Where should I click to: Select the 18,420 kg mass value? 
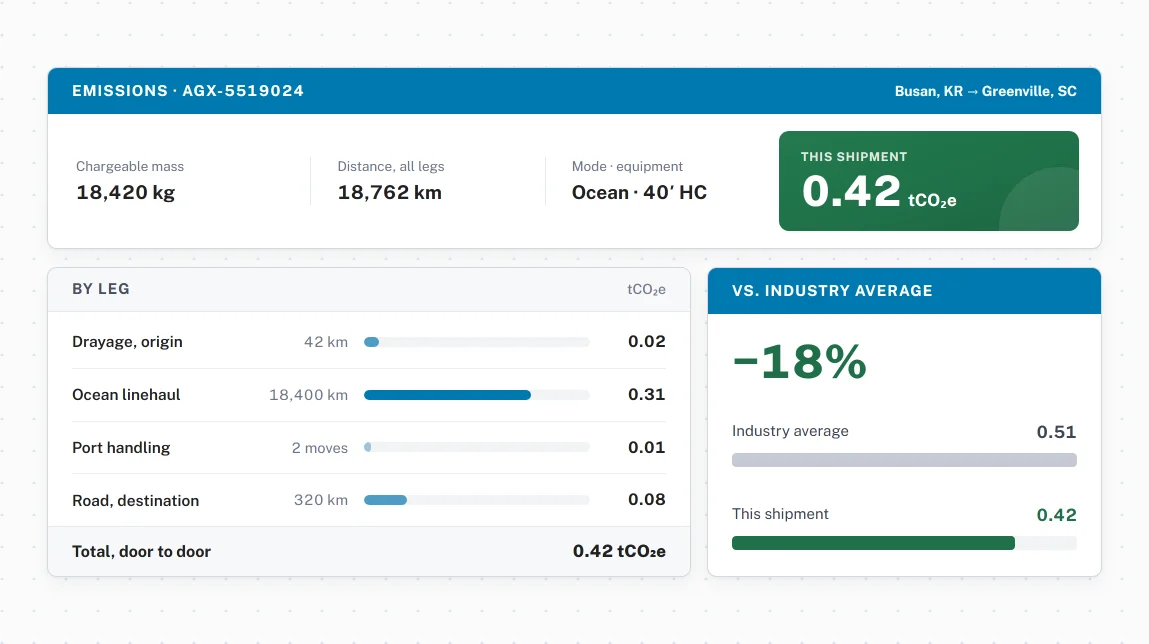tap(125, 193)
